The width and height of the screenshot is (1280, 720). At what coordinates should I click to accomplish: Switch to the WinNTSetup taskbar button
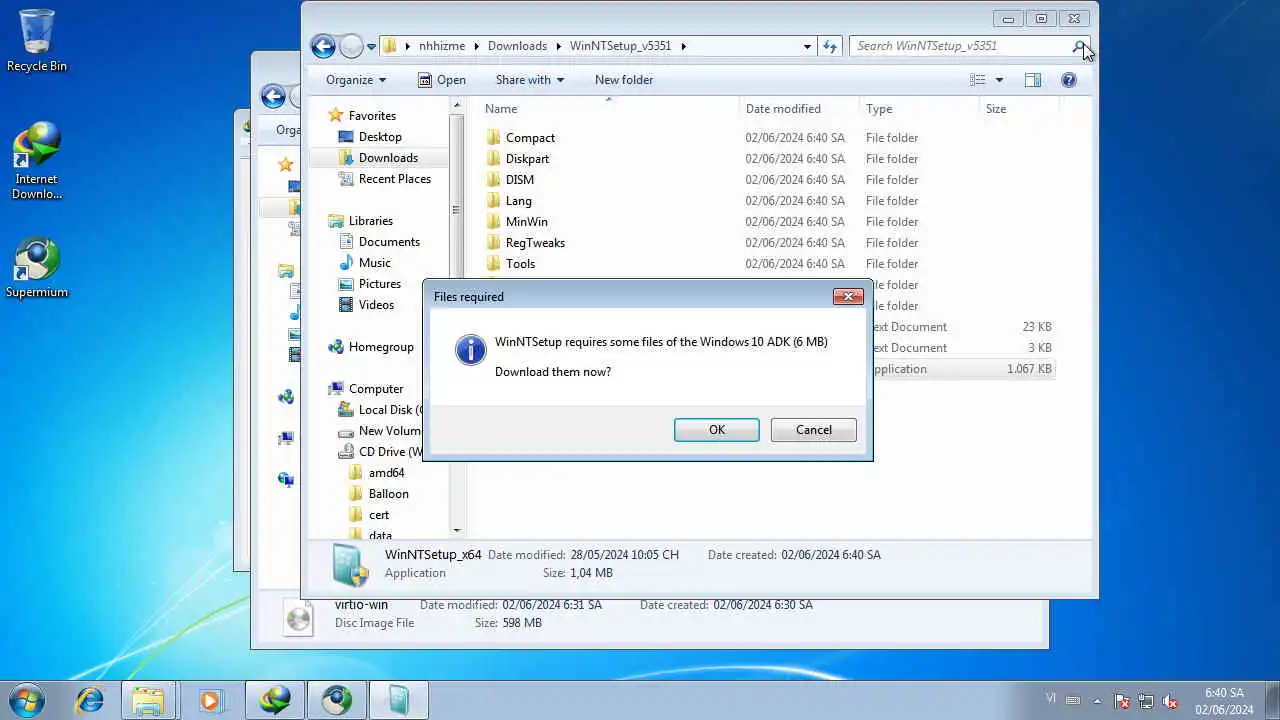pyautogui.click(x=399, y=700)
